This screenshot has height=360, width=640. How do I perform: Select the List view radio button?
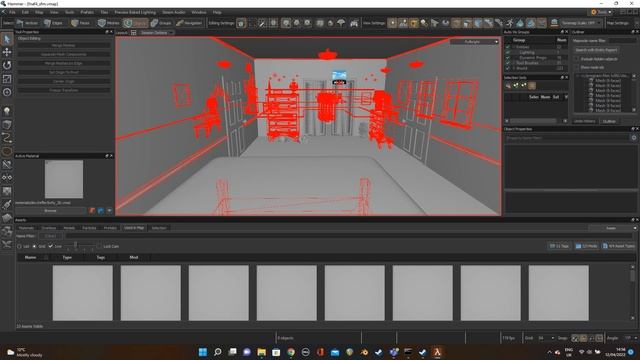point(19,247)
